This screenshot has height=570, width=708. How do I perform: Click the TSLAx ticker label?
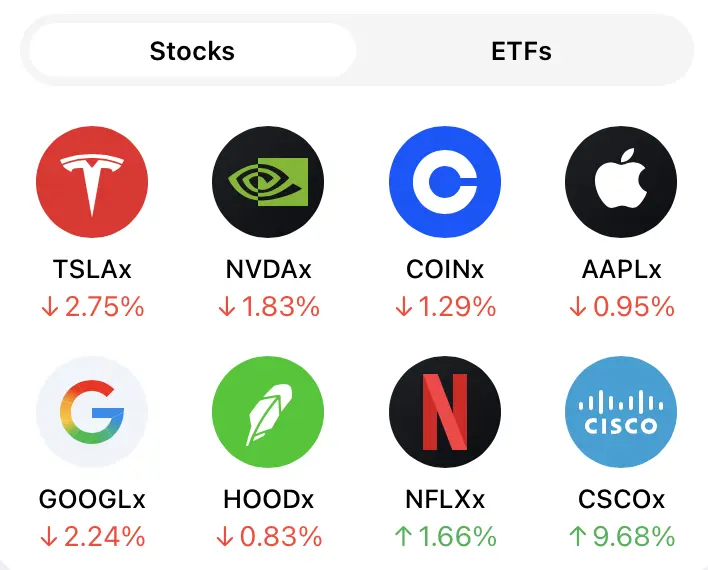point(92,269)
